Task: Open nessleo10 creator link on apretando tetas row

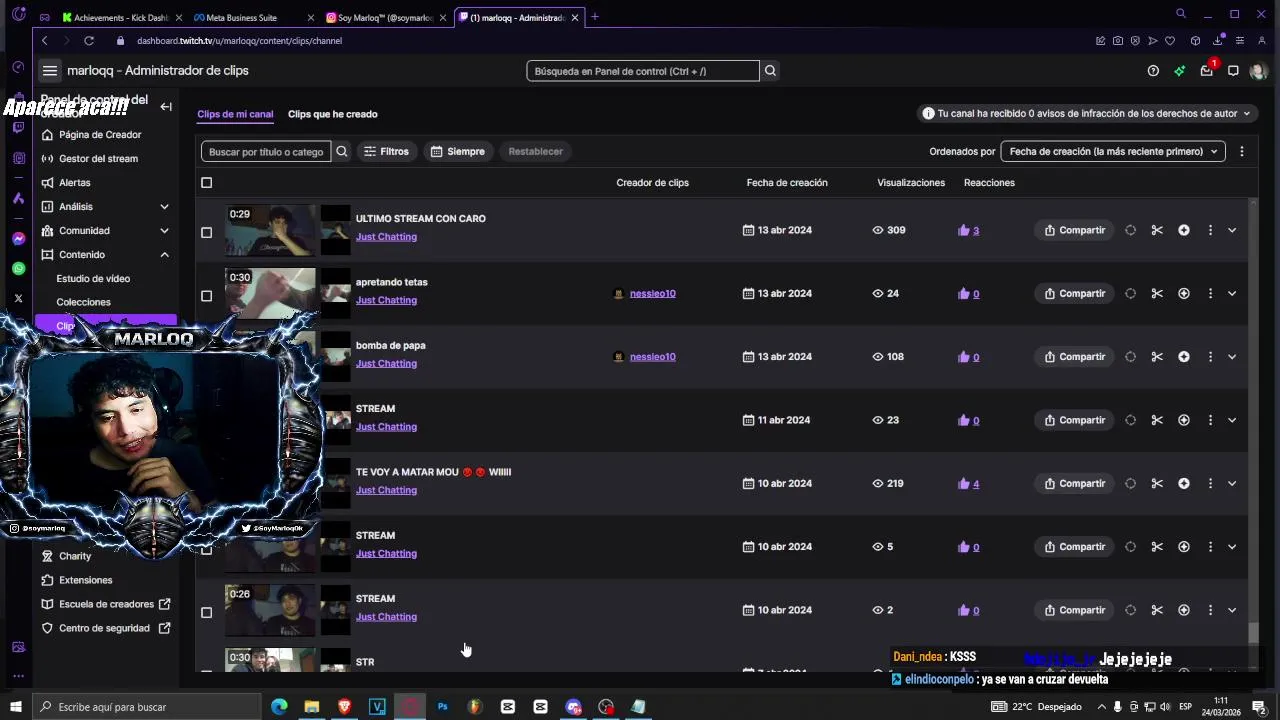Action: 653,293
